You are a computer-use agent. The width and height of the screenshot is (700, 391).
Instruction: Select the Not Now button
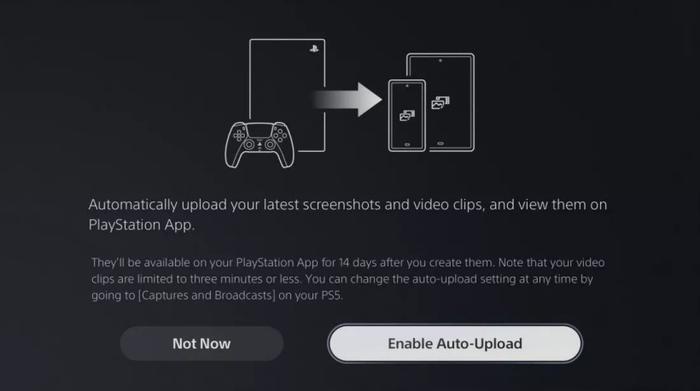point(201,343)
